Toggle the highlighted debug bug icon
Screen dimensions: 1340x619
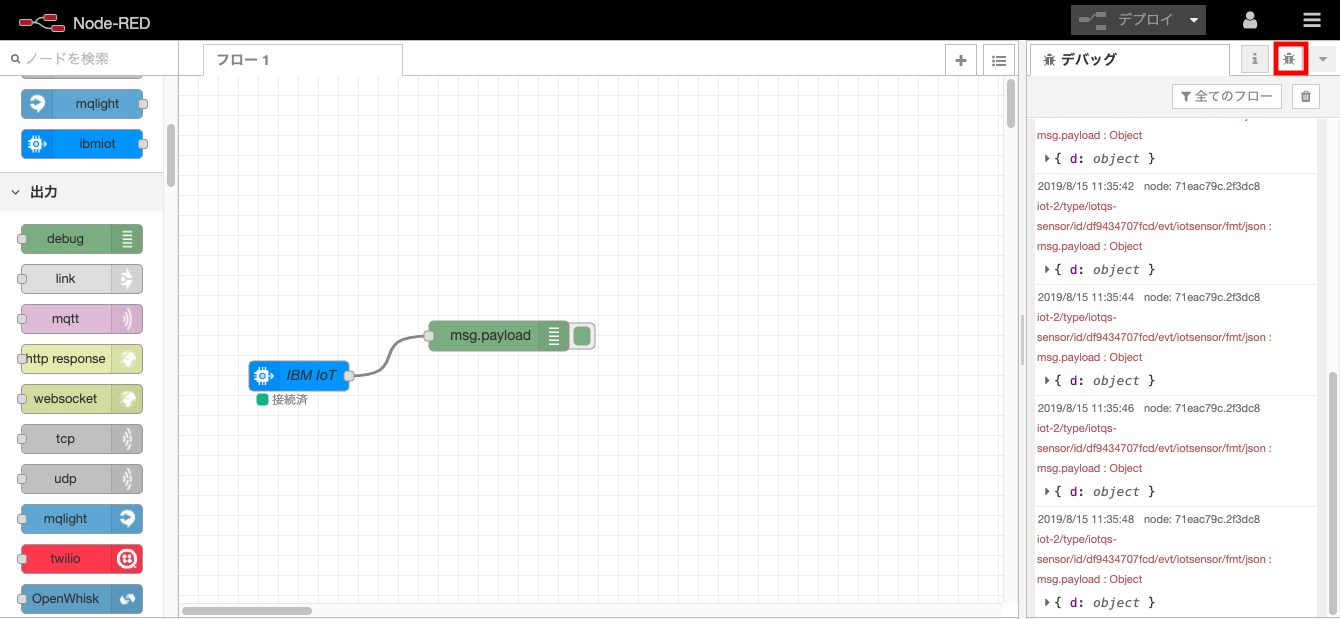[x=1290, y=59]
